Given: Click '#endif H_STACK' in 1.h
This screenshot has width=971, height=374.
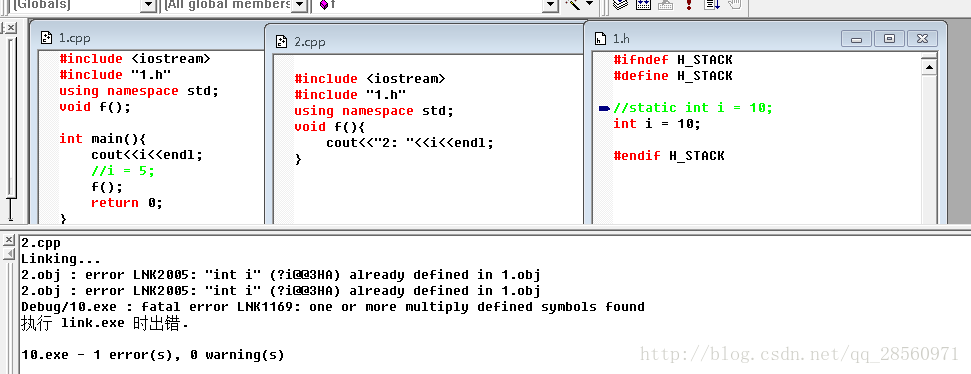Looking at the screenshot, I should [669, 155].
